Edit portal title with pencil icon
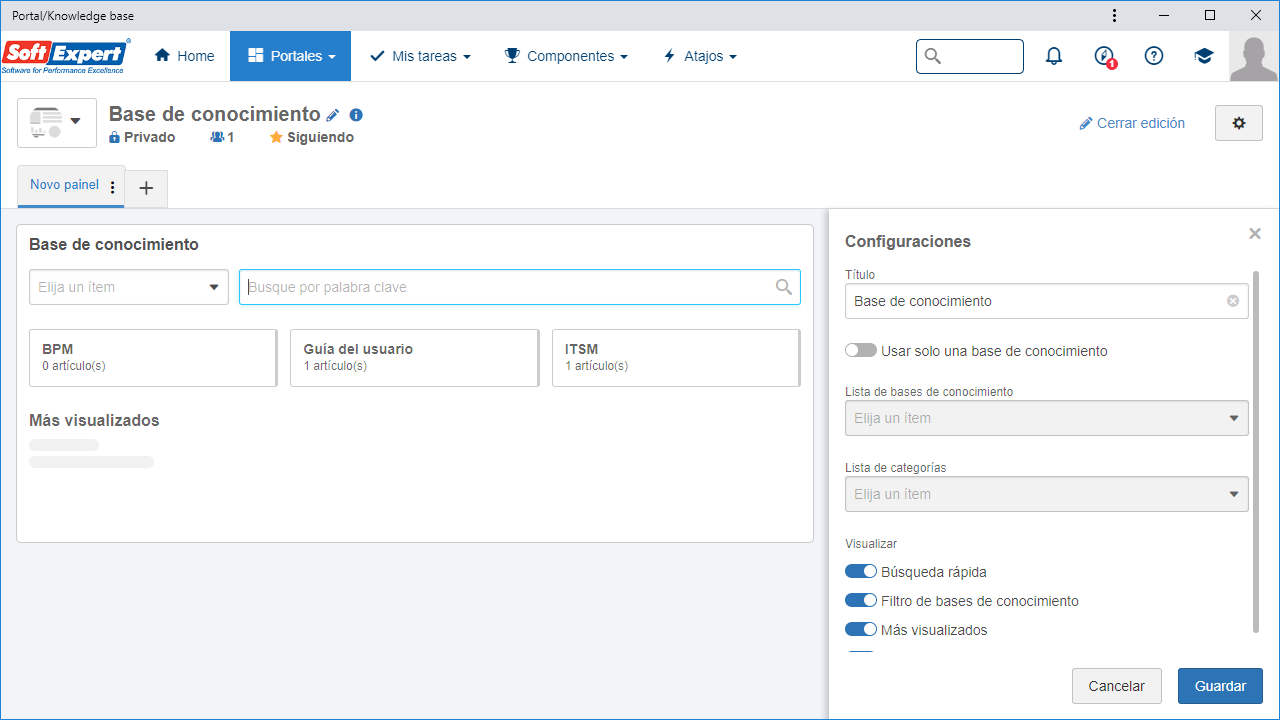Screen dimensions: 1280x720 (333, 115)
